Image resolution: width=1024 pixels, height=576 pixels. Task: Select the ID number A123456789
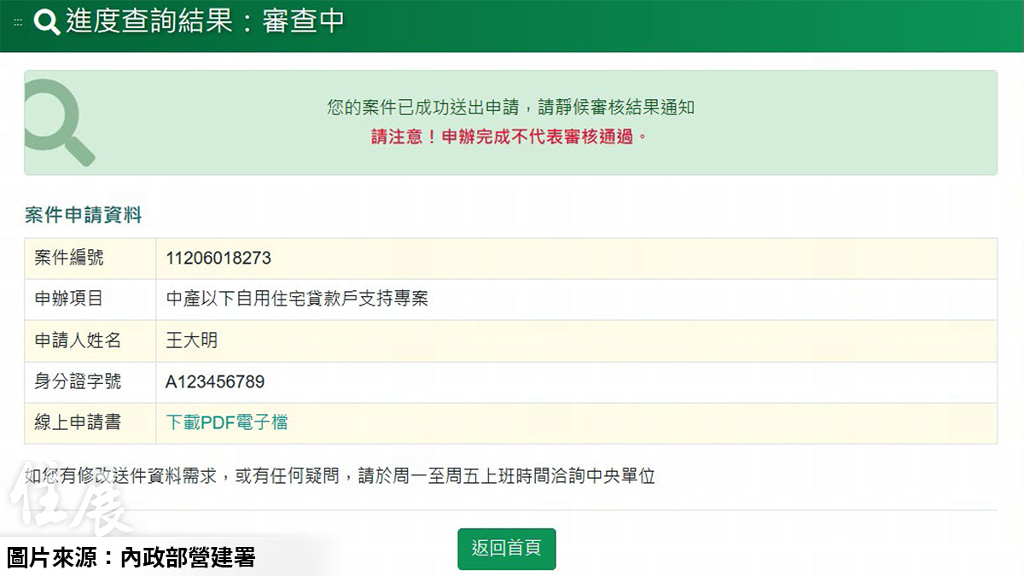pos(215,381)
